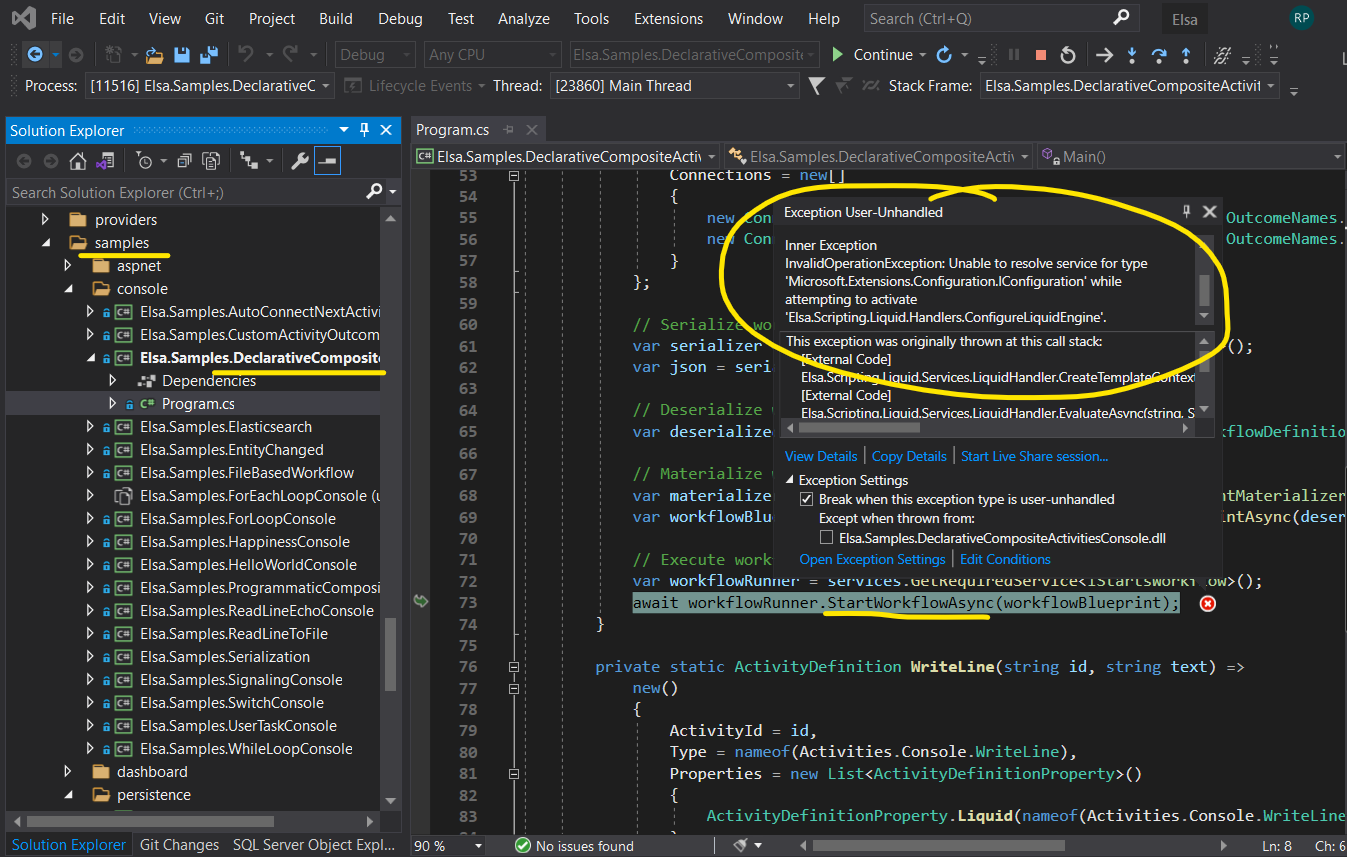Screen dimensions: 1347x857
Task: Open Properties wrench icon in Solution Explorer
Action: [x=299, y=161]
